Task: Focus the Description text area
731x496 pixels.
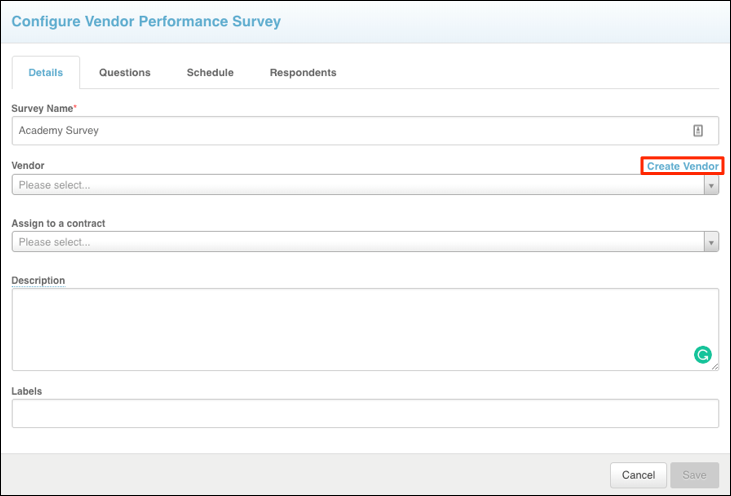Action: [x=350, y=329]
